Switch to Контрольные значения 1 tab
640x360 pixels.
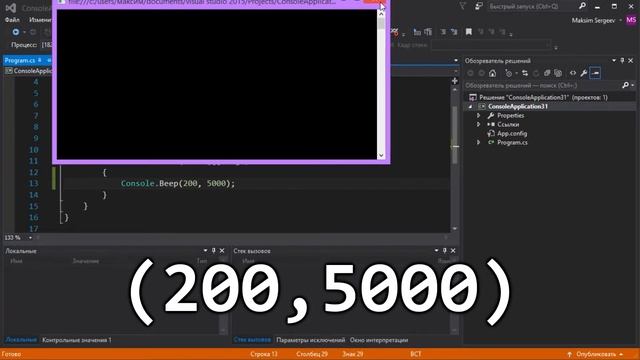(x=77, y=340)
